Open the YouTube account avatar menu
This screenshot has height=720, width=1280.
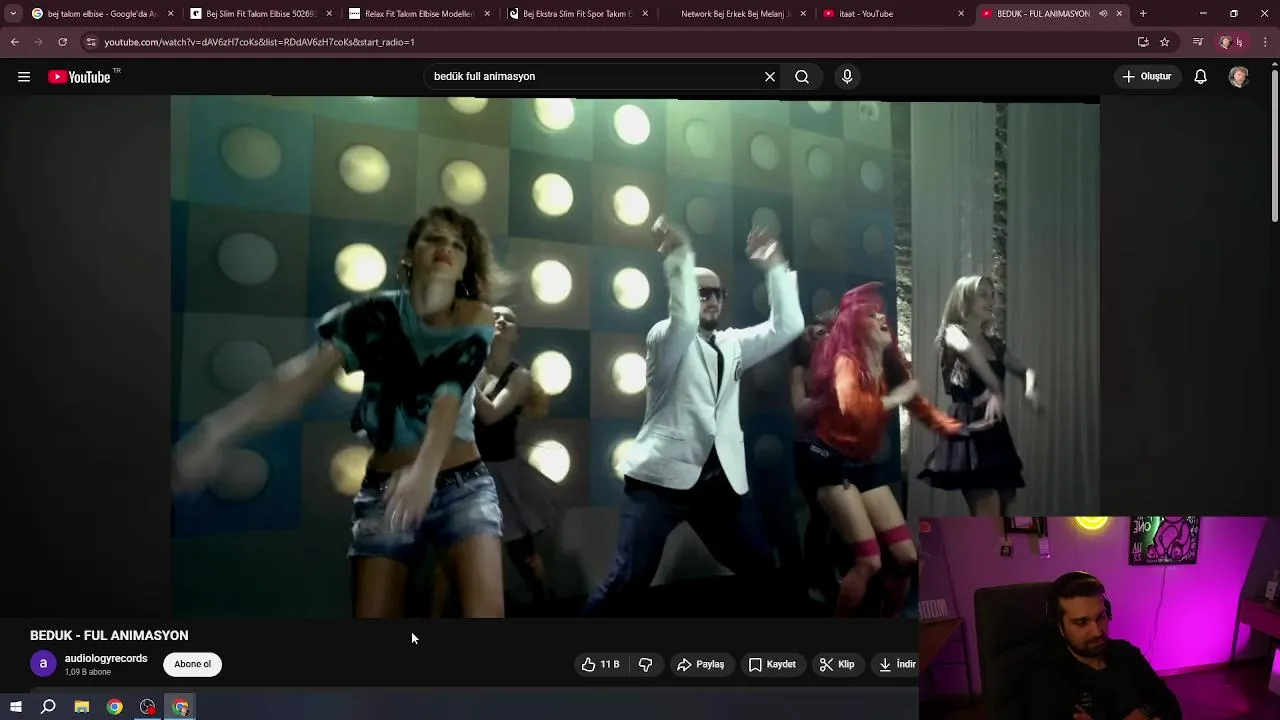[x=1239, y=77]
